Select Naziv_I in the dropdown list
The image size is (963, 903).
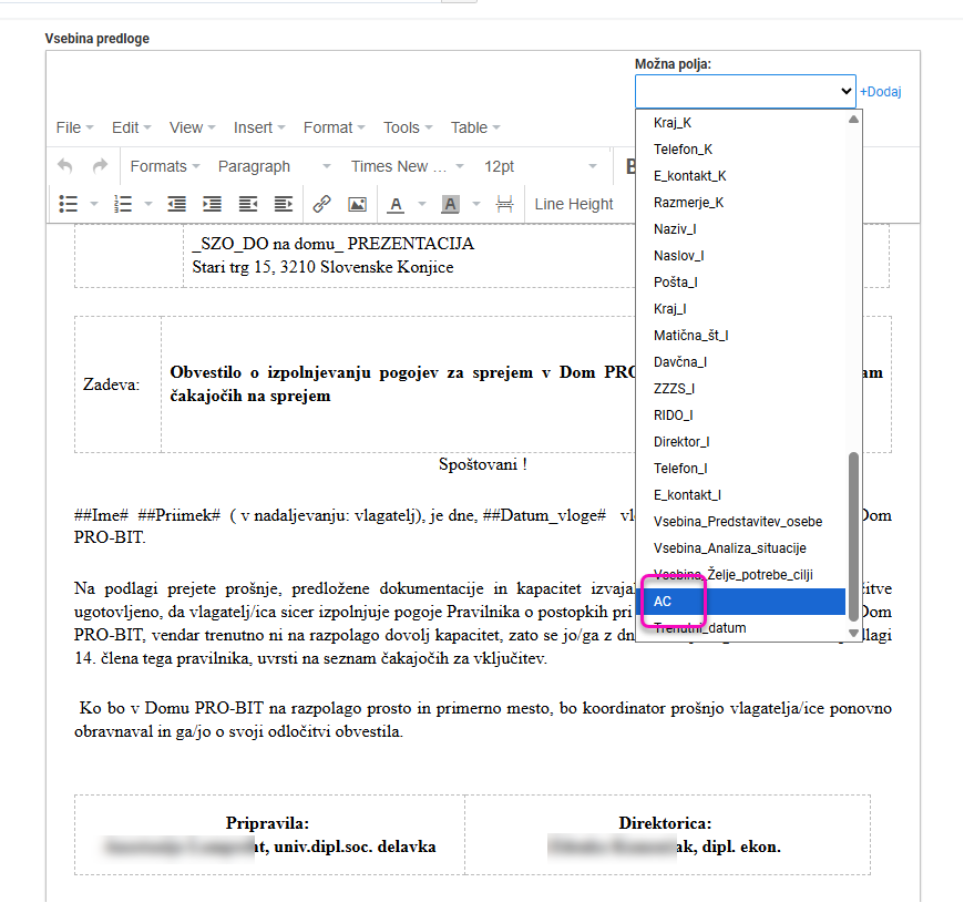click(x=741, y=229)
